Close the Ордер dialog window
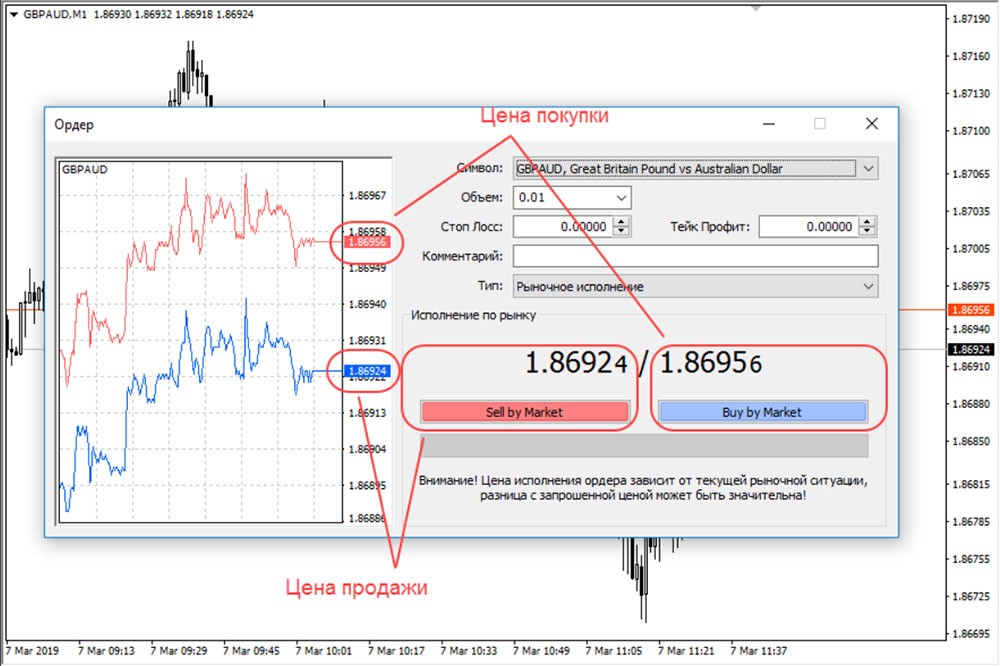This screenshot has height=666, width=1000. (872, 124)
